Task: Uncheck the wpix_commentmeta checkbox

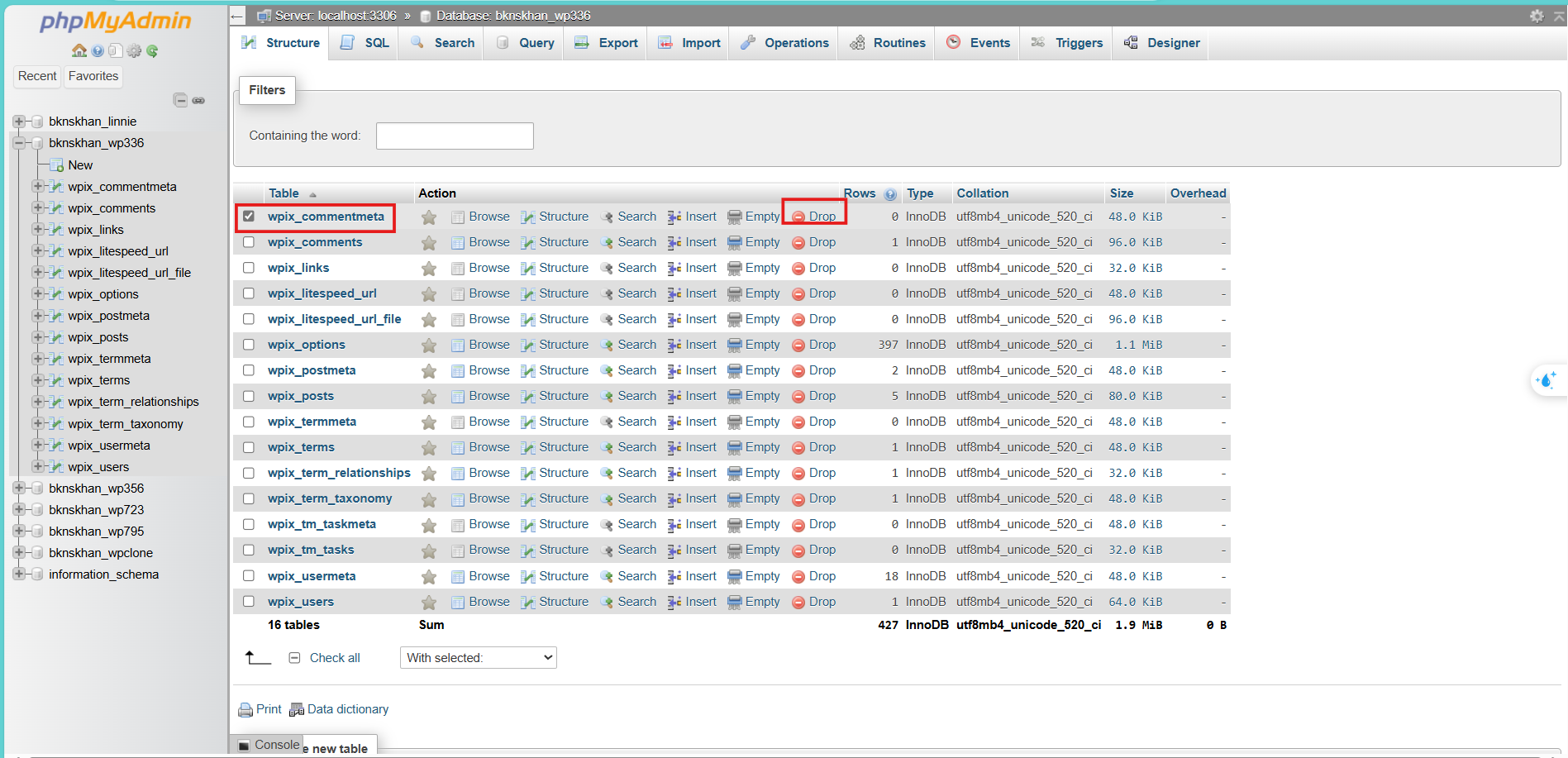Action: point(249,217)
